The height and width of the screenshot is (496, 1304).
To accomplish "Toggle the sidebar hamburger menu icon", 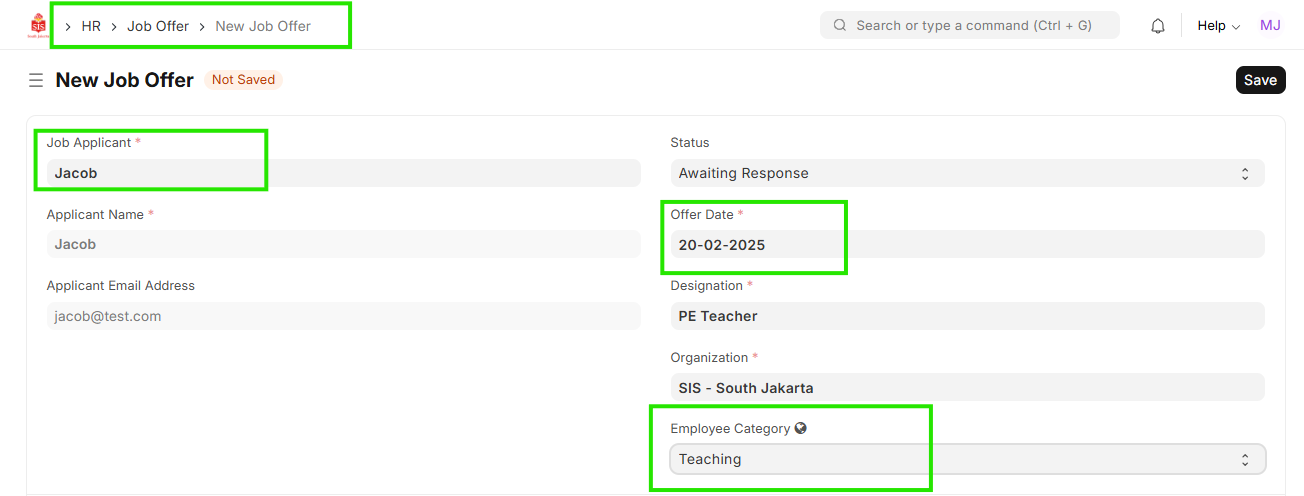I will pyautogui.click(x=36, y=80).
